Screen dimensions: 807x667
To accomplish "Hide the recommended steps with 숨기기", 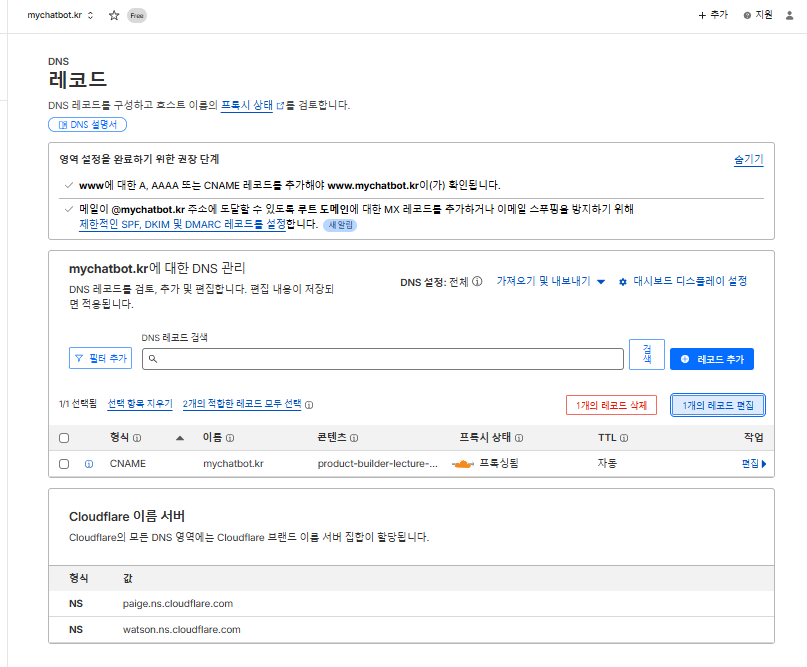I will pos(748,160).
